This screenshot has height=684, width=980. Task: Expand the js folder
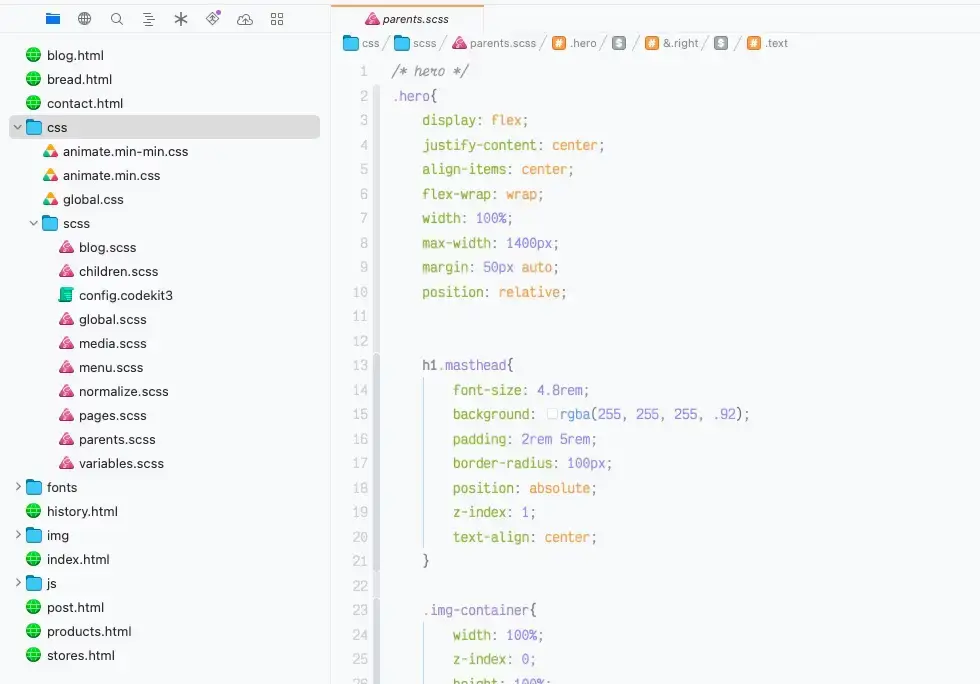point(18,583)
